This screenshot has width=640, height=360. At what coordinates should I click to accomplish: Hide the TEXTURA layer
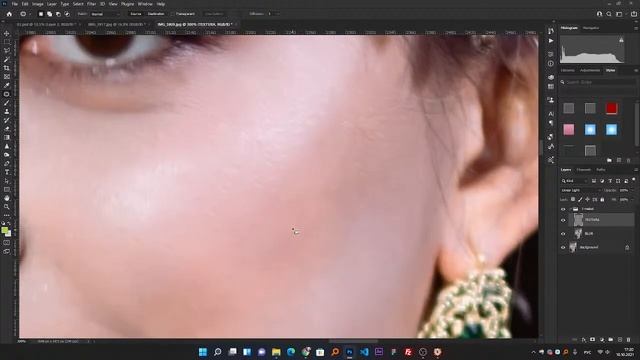(563, 220)
